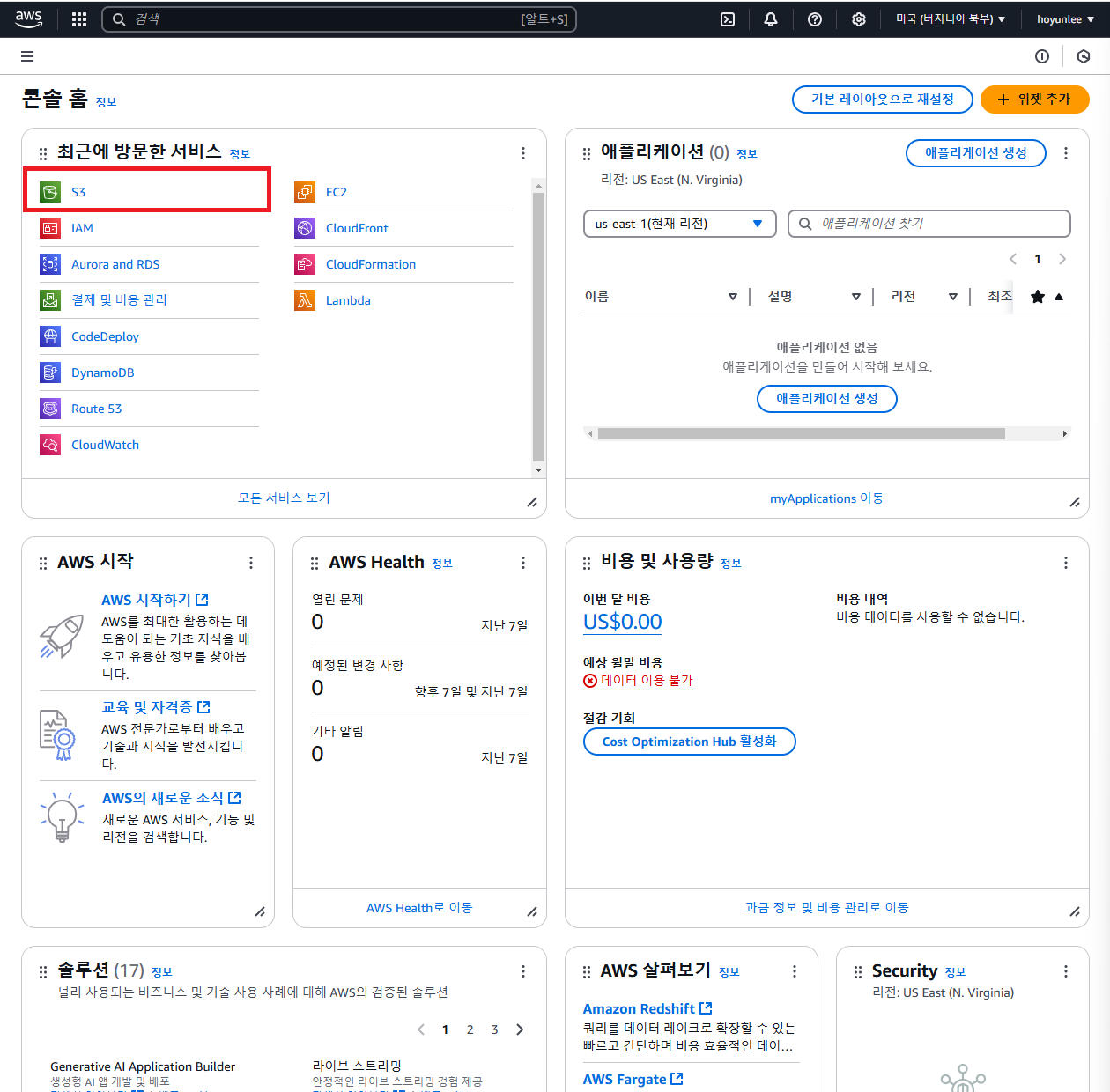The width and height of the screenshot is (1110, 1092).
Task: Go to next applications page arrow
Action: point(1062,259)
